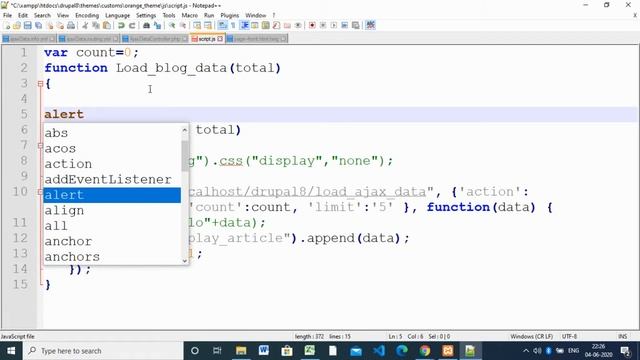The image size is (640, 360).
Task: Click the Paste toolbar icon
Action: click(x=107, y=25)
